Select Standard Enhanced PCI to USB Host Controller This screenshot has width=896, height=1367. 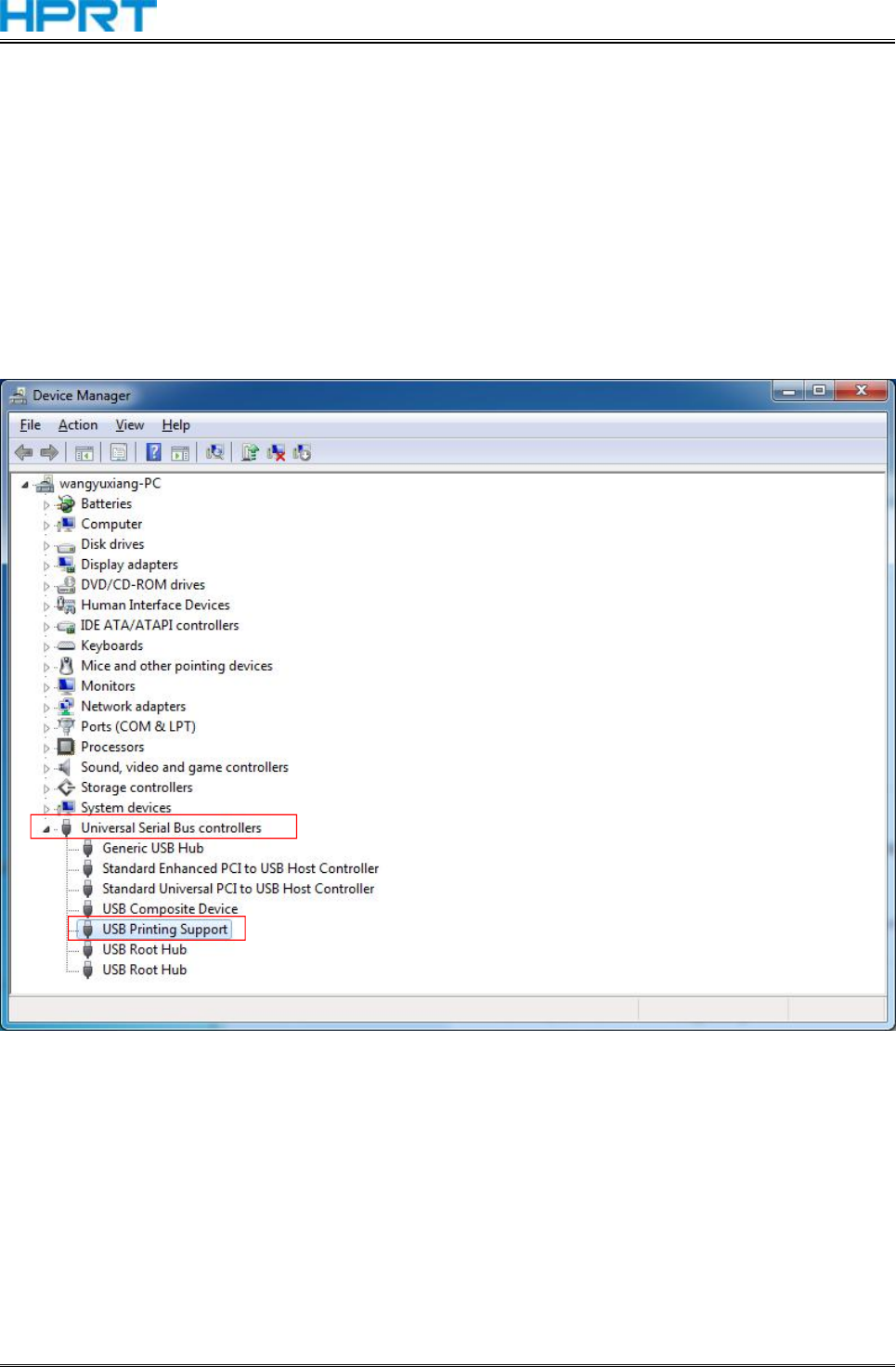pyautogui.click(x=240, y=868)
